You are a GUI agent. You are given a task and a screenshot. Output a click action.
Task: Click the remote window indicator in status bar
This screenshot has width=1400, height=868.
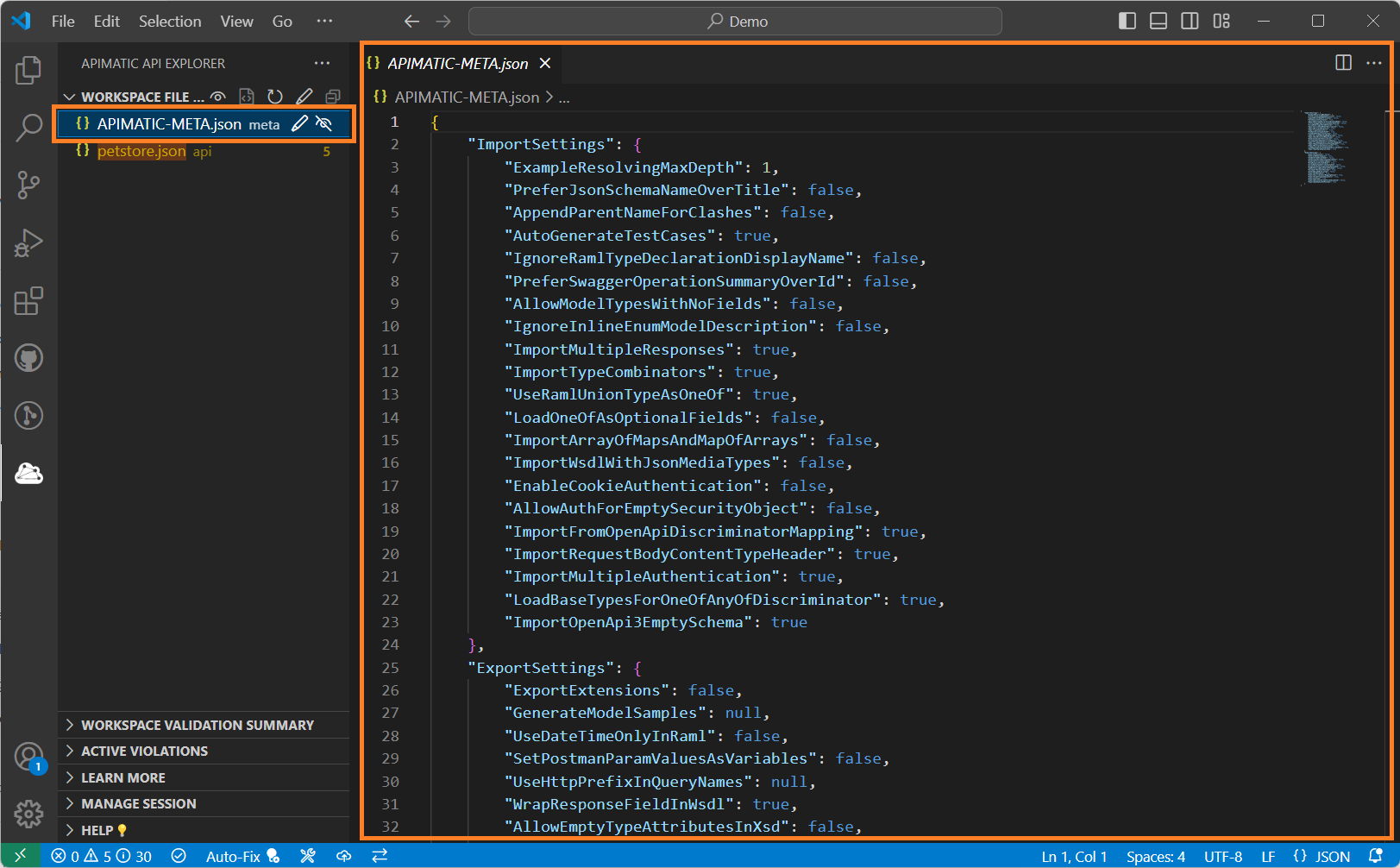(x=21, y=856)
